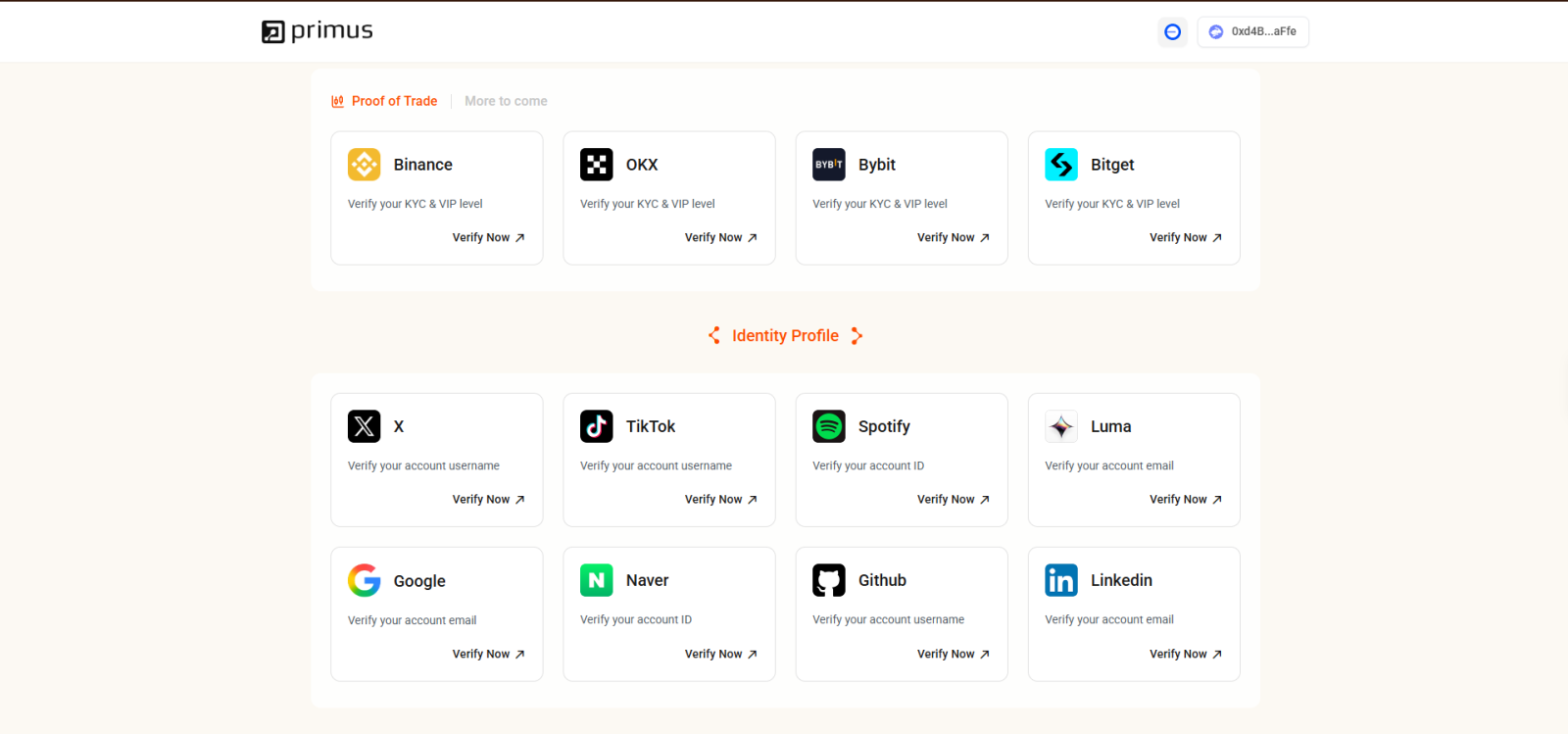
Task: Click Verify Now on Linkedin card
Action: click(x=1185, y=654)
